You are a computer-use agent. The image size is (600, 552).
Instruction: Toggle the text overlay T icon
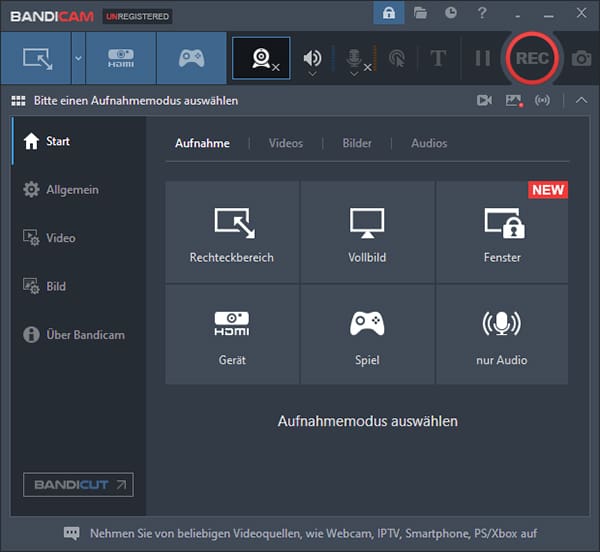(438, 59)
